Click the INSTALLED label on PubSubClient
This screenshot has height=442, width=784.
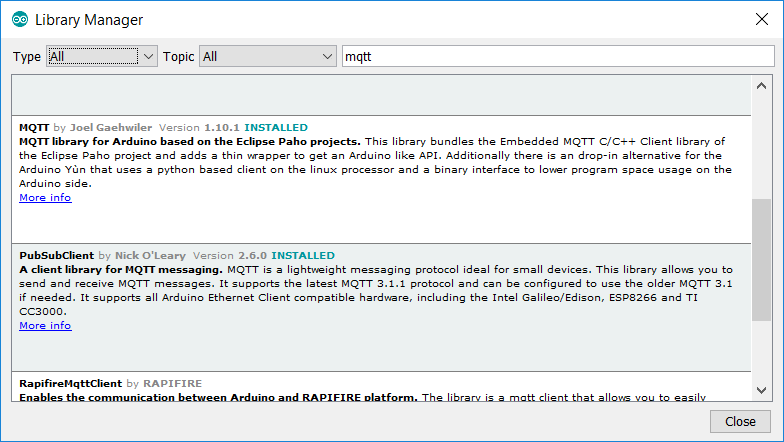tap(303, 256)
